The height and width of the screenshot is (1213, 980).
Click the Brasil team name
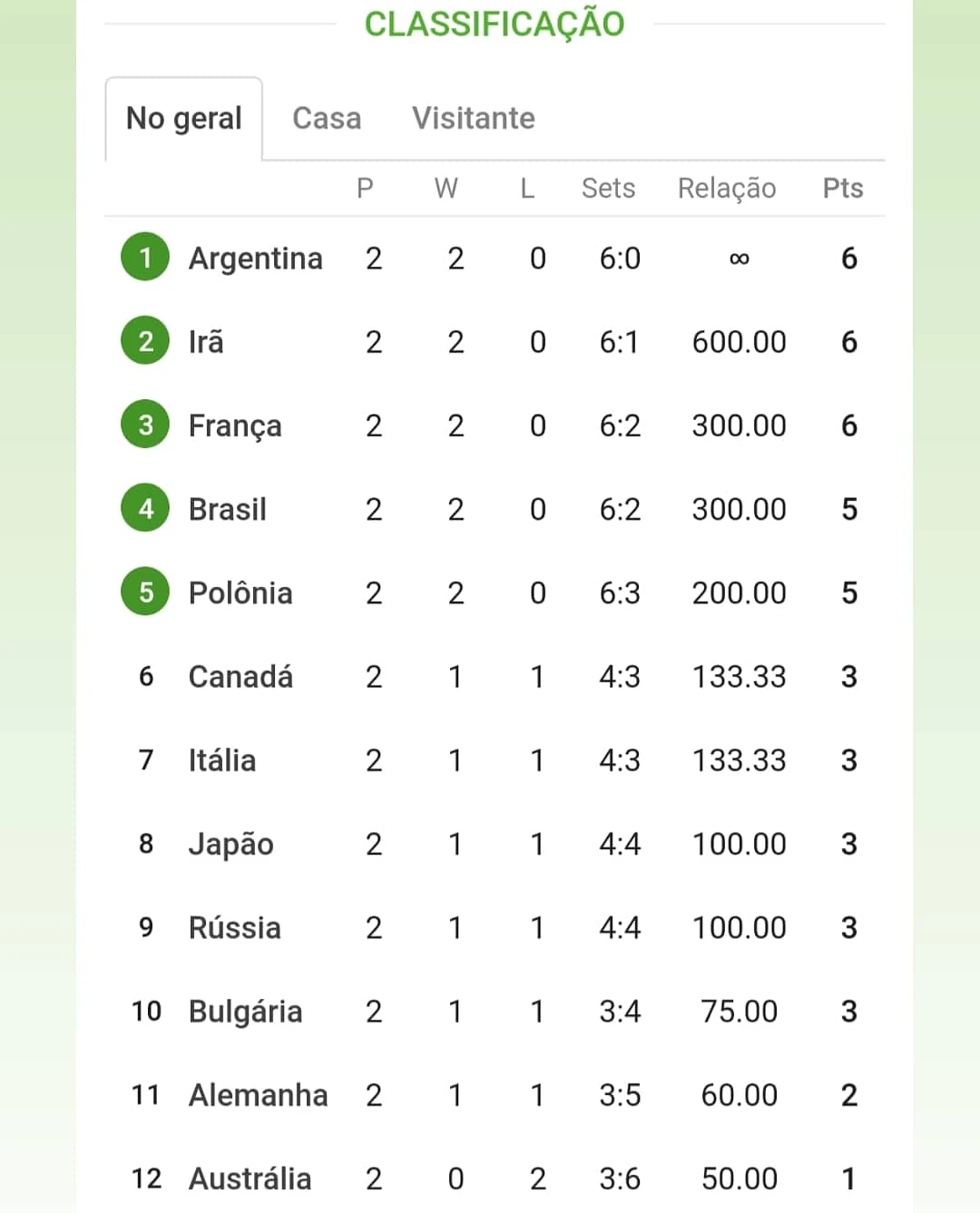(x=228, y=509)
